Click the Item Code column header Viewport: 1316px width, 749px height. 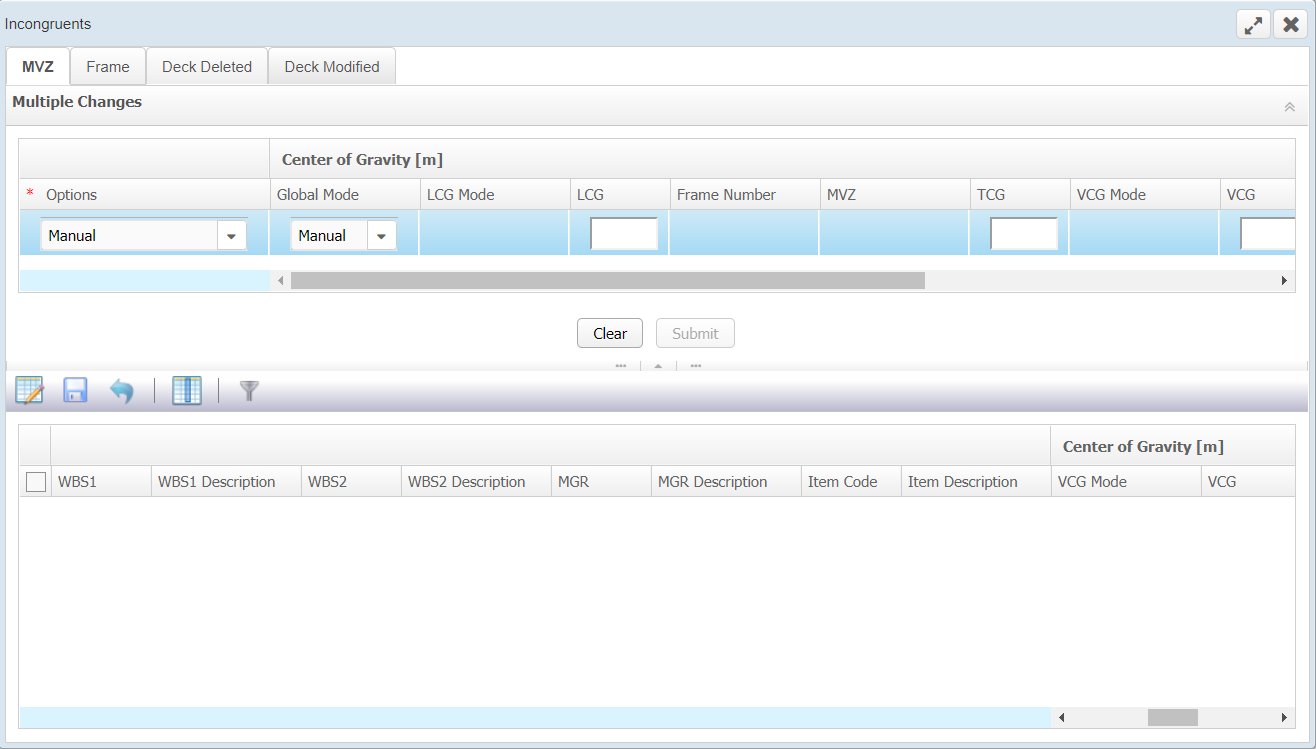(x=851, y=482)
